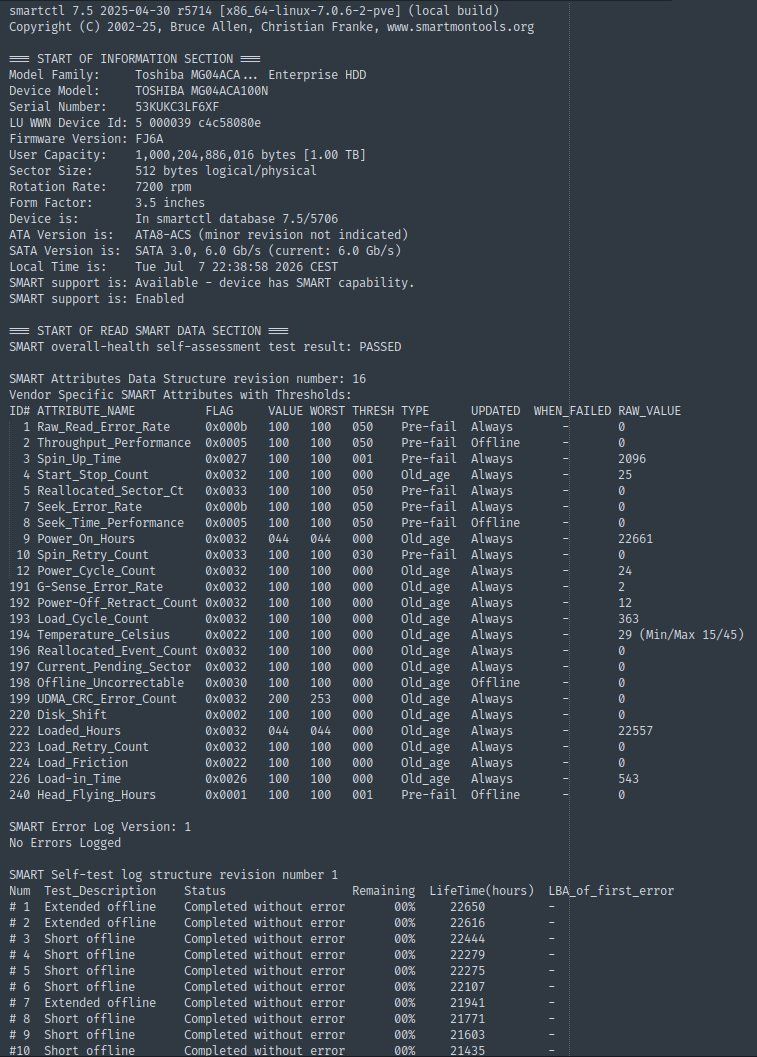
Task: Click the Temperature_Celsius attribute row name
Action: (x=103, y=634)
